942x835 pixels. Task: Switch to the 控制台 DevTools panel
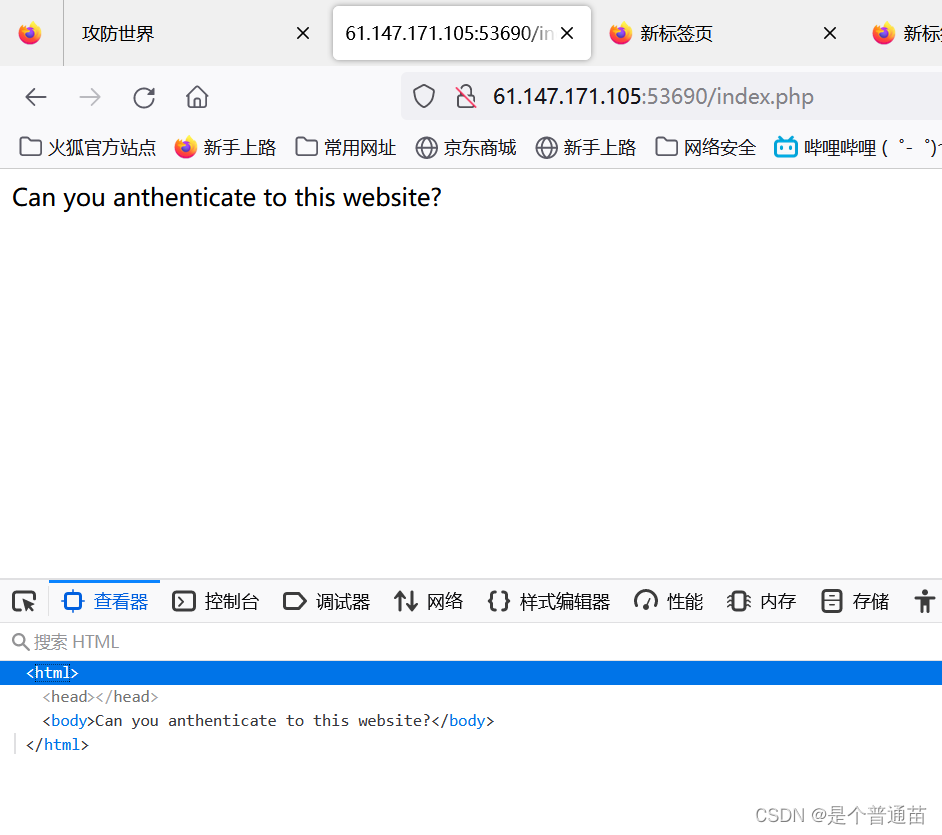[216, 600]
